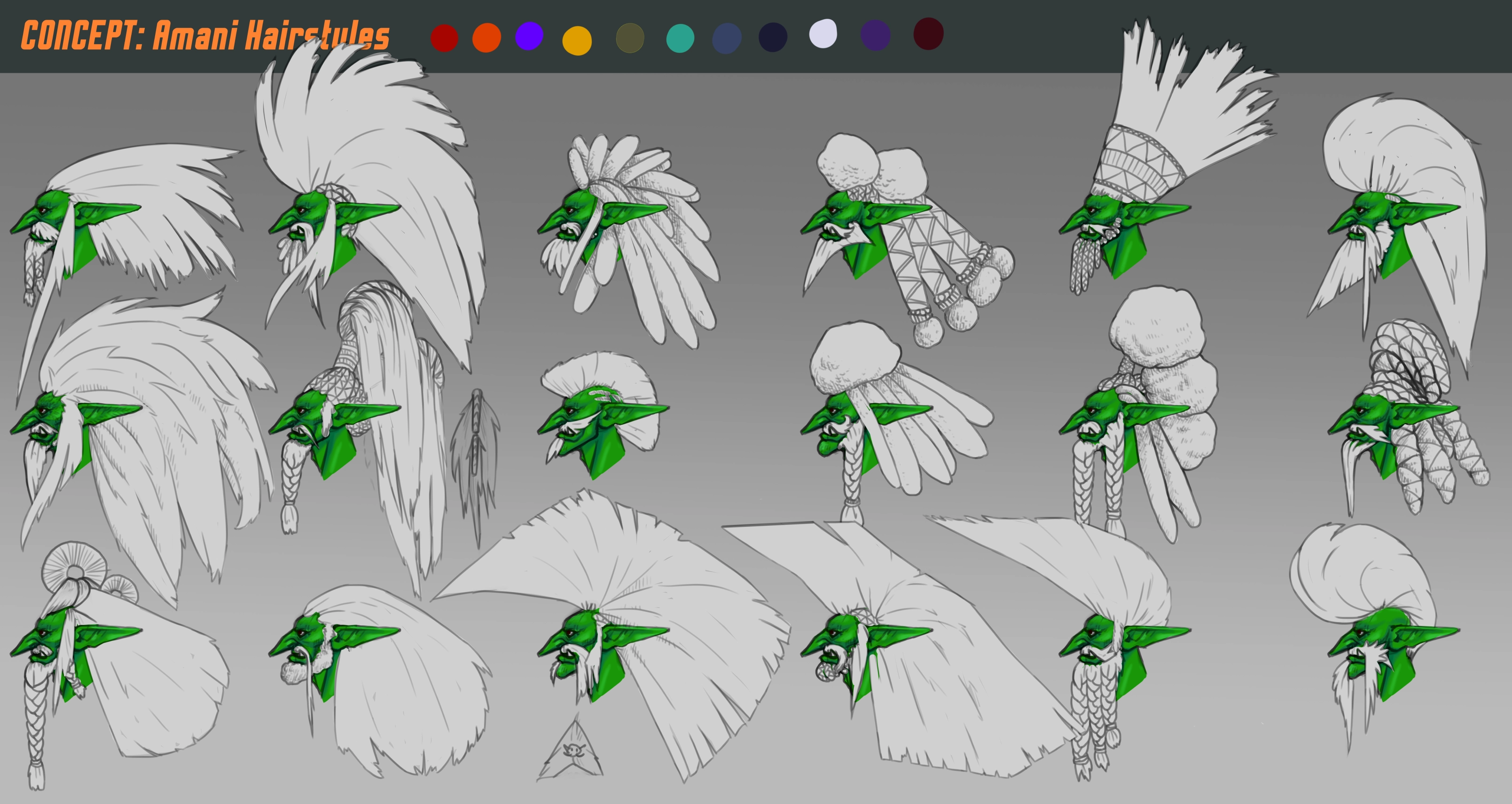Click the dark red color swatch
1512x804 pixels.
coord(444,38)
